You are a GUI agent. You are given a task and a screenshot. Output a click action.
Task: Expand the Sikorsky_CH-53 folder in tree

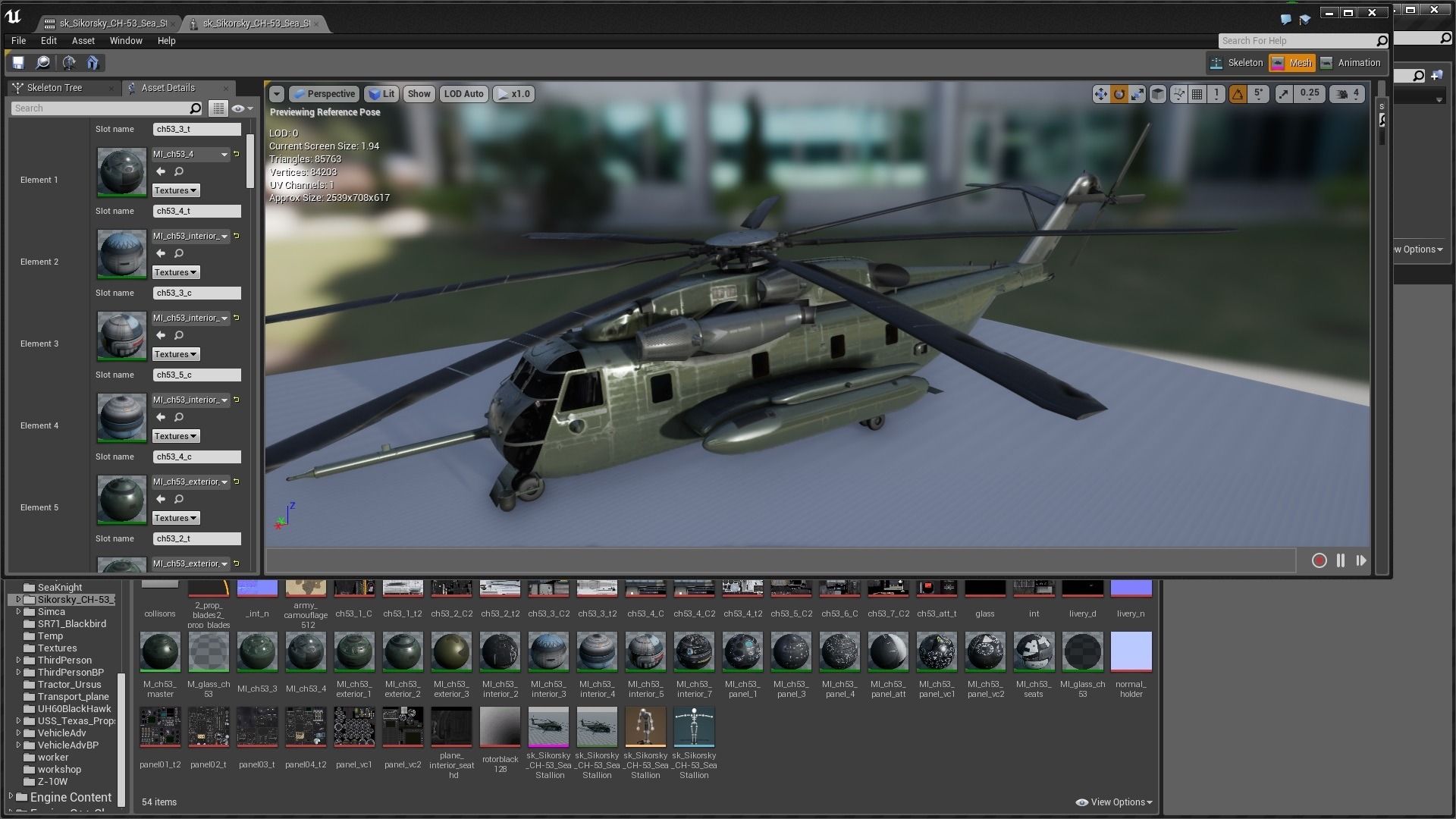point(18,599)
